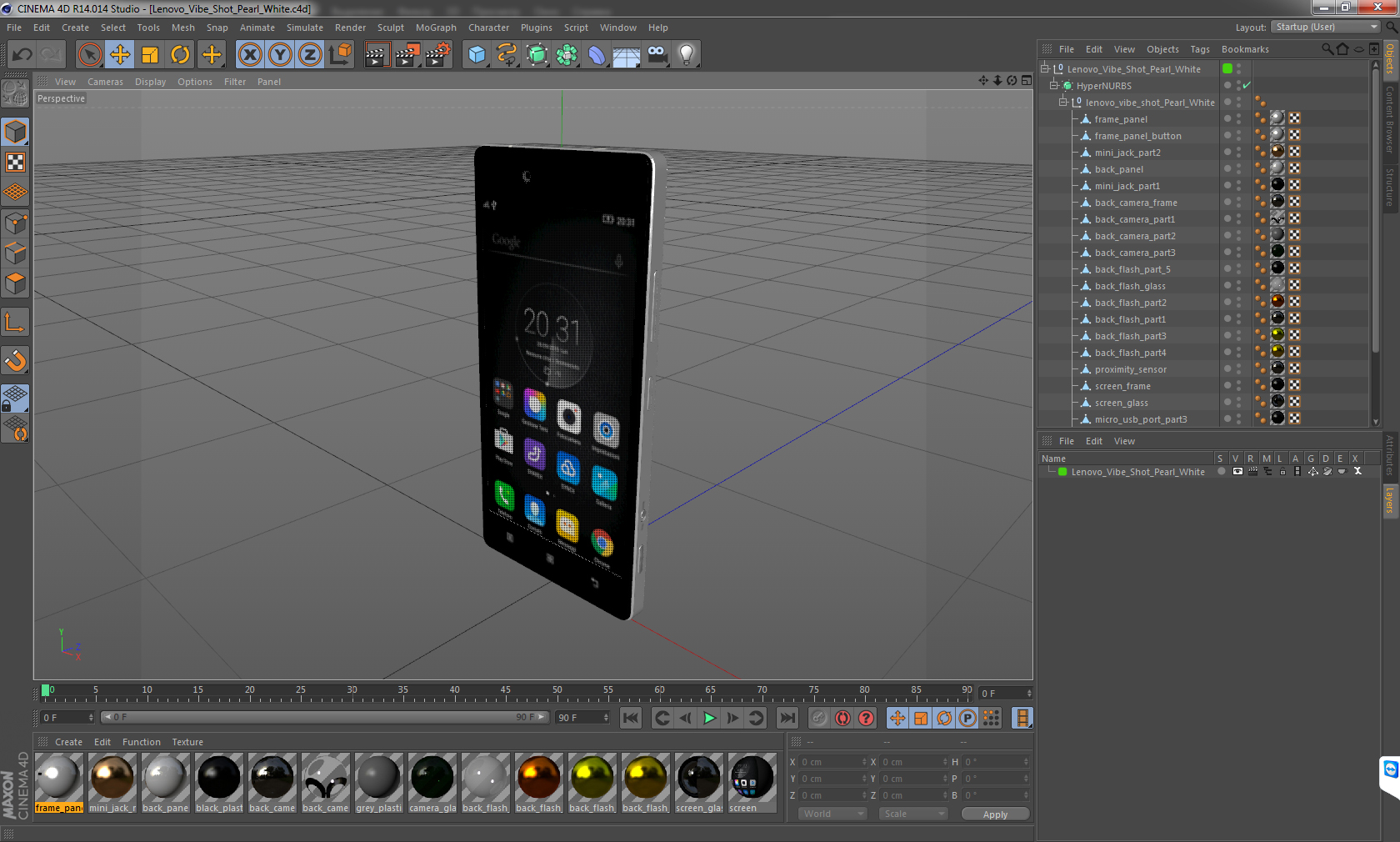
Task: Toggle frame_panel visibility dot
Action: (x=1227, y=118)
